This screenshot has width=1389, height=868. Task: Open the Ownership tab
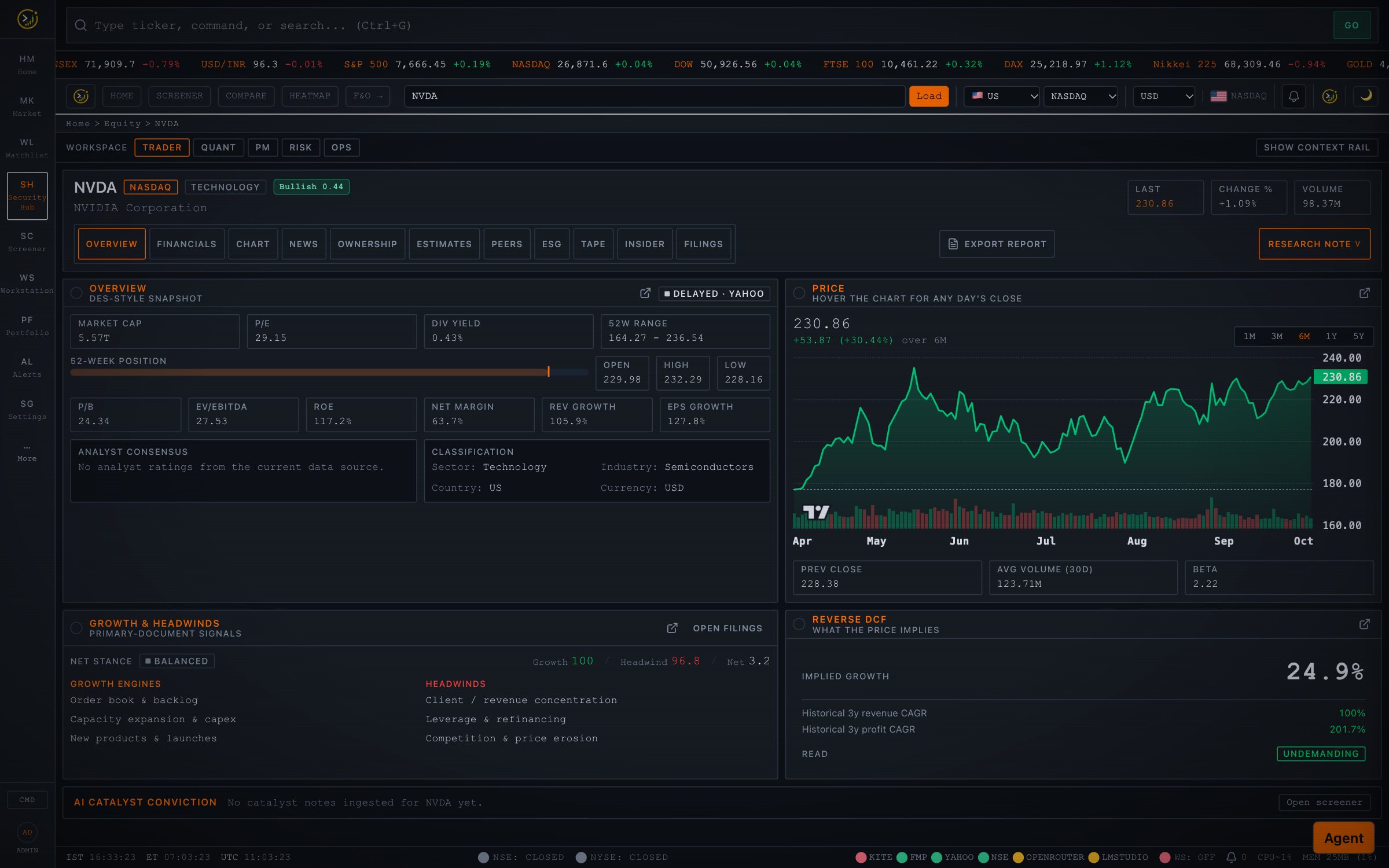(x=368, y=244)
